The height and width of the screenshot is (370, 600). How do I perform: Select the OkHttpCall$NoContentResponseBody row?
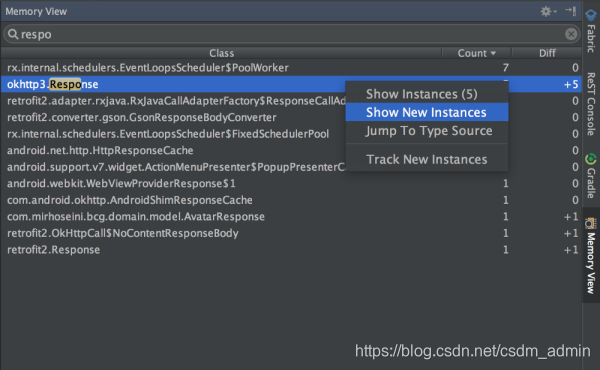coord(291,233)
